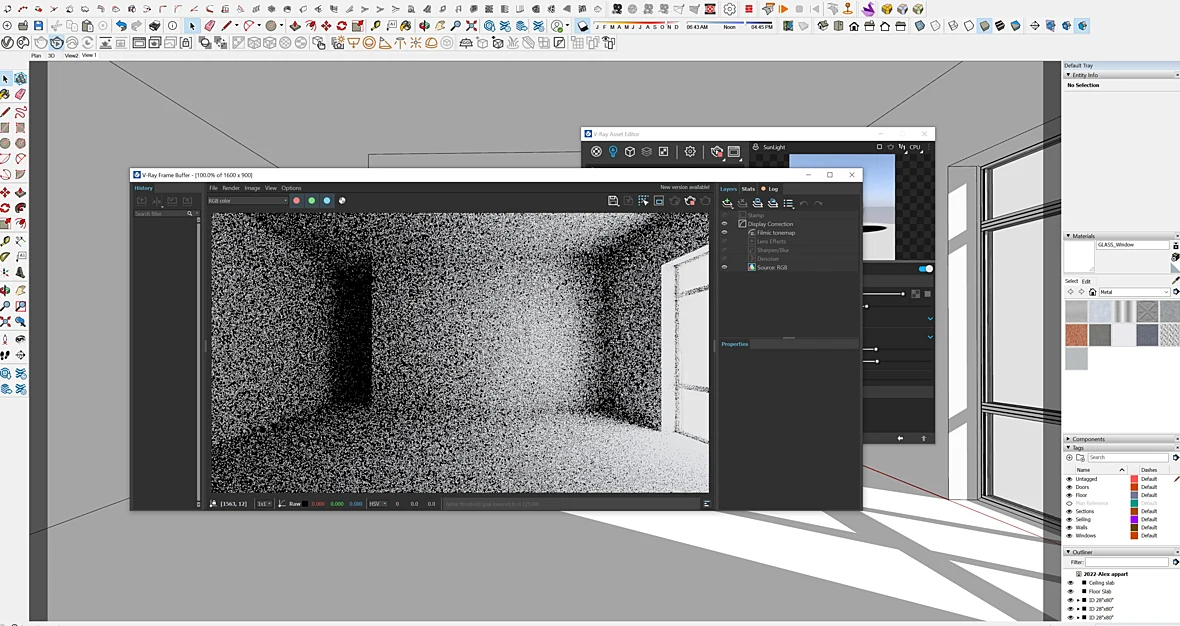This screenshot has width=1180, height=626.
Task: Select the Tape Measure tool in top toolbar
Action: (376, 26)
